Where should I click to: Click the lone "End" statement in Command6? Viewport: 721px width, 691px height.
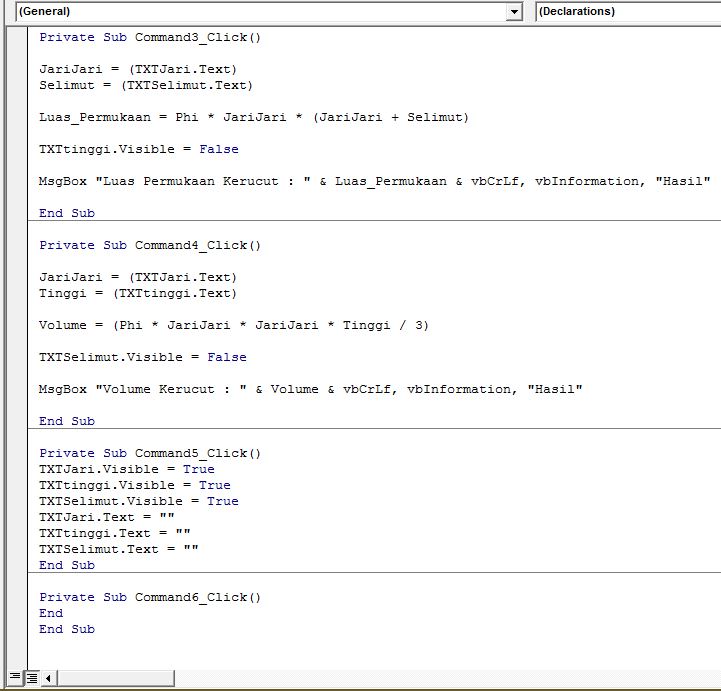[x=51, y=613]
